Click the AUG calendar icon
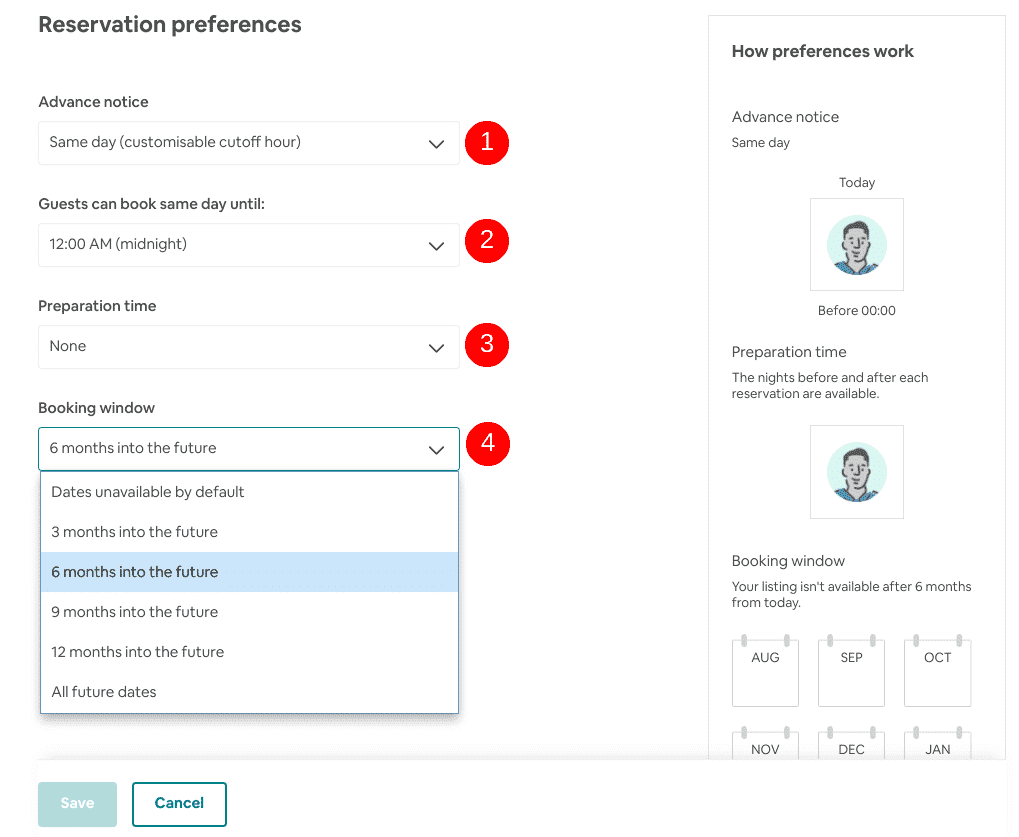 (764, 672)
